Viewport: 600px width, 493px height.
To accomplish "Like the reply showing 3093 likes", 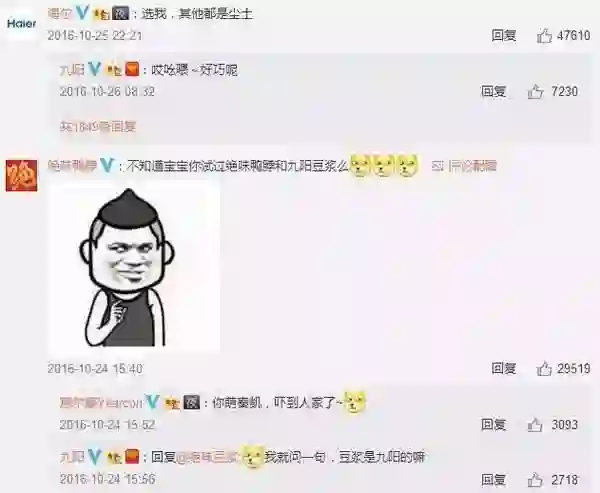I will click(x=535, y=425).
